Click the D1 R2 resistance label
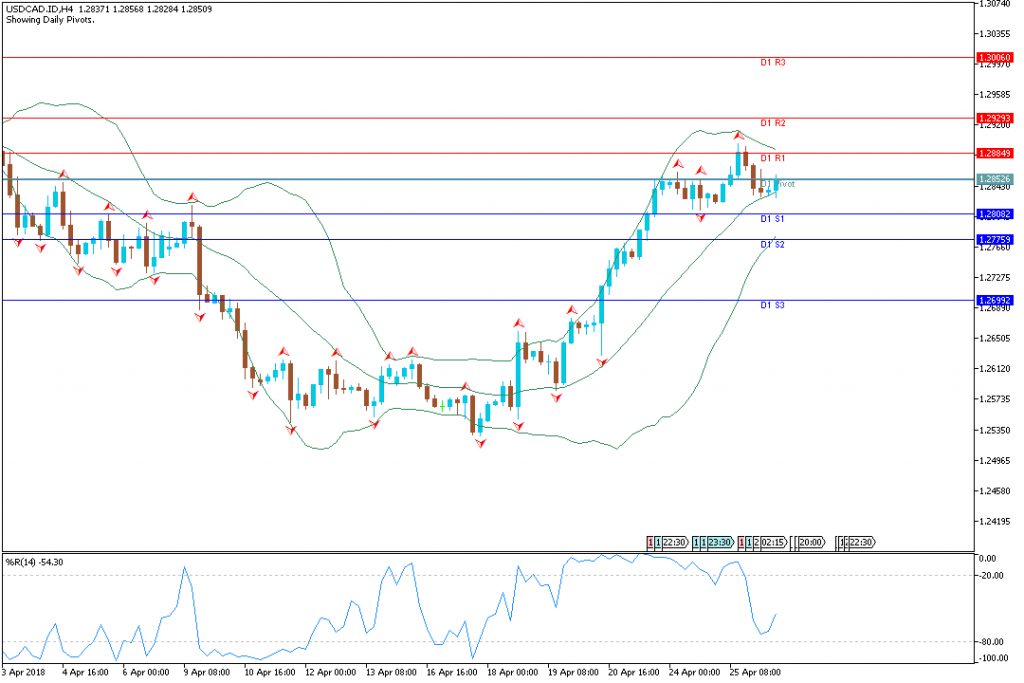This screenshot has width=1024, height=683. 772,123
